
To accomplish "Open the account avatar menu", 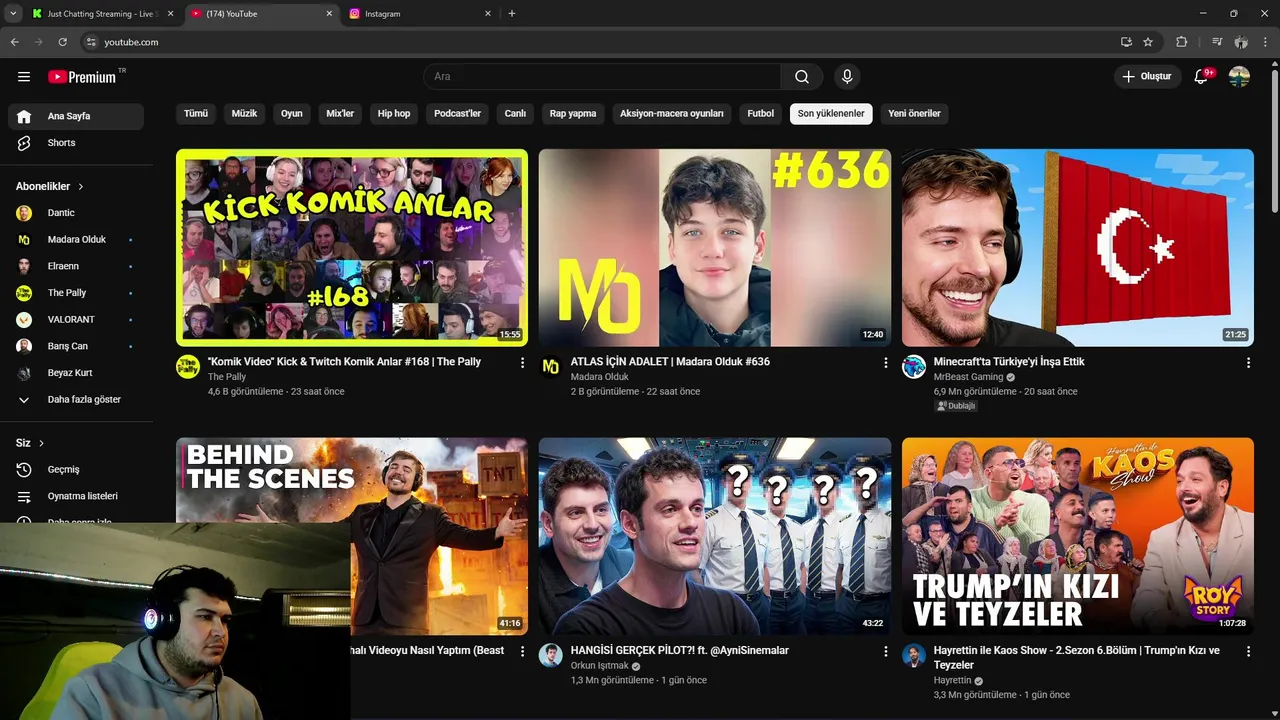I will point(1239,77).
